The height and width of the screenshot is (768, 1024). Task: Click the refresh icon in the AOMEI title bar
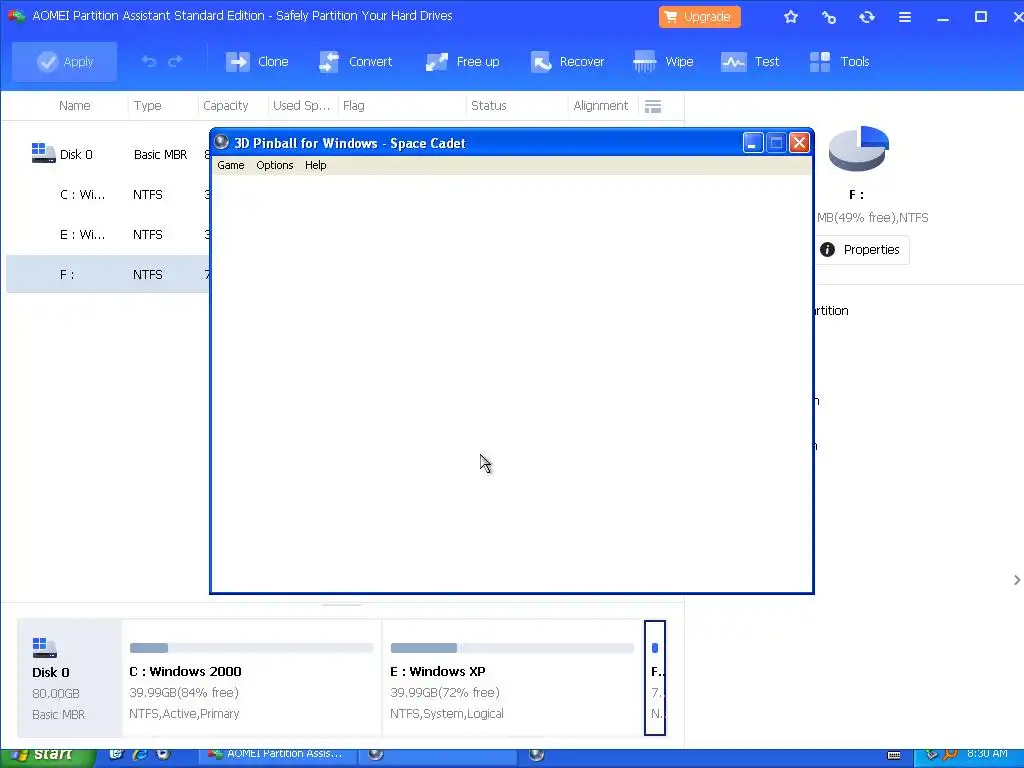(867, 17)
